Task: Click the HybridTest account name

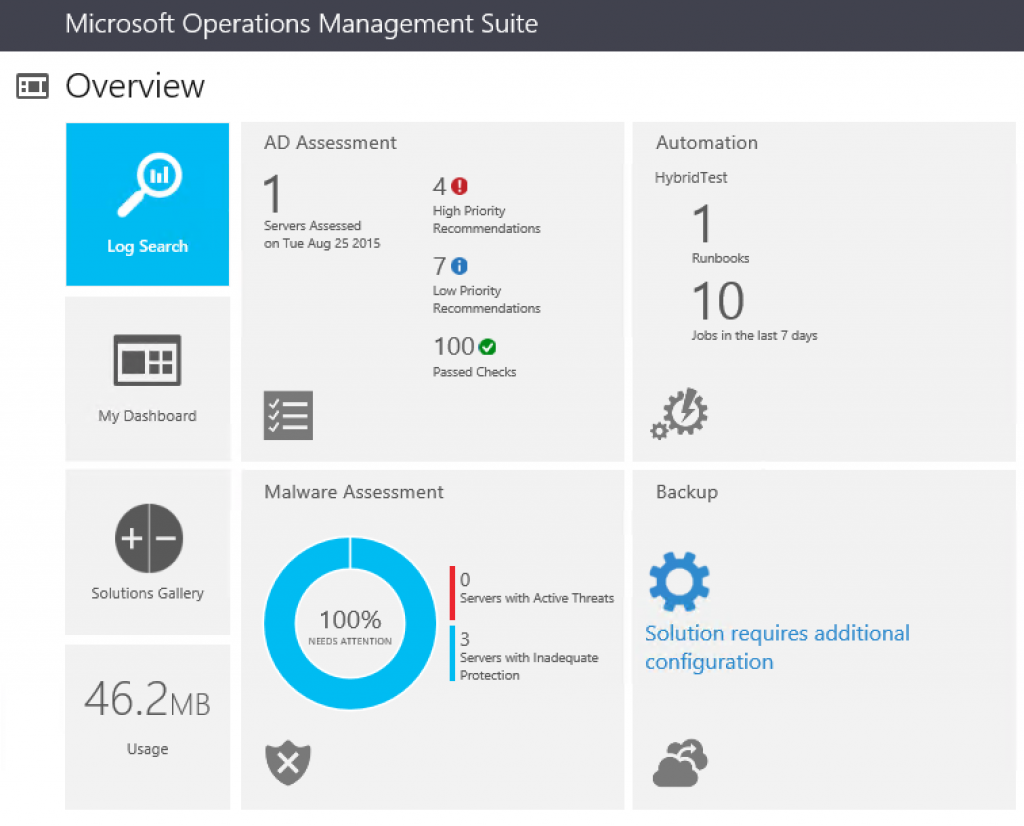Action: 691,178
